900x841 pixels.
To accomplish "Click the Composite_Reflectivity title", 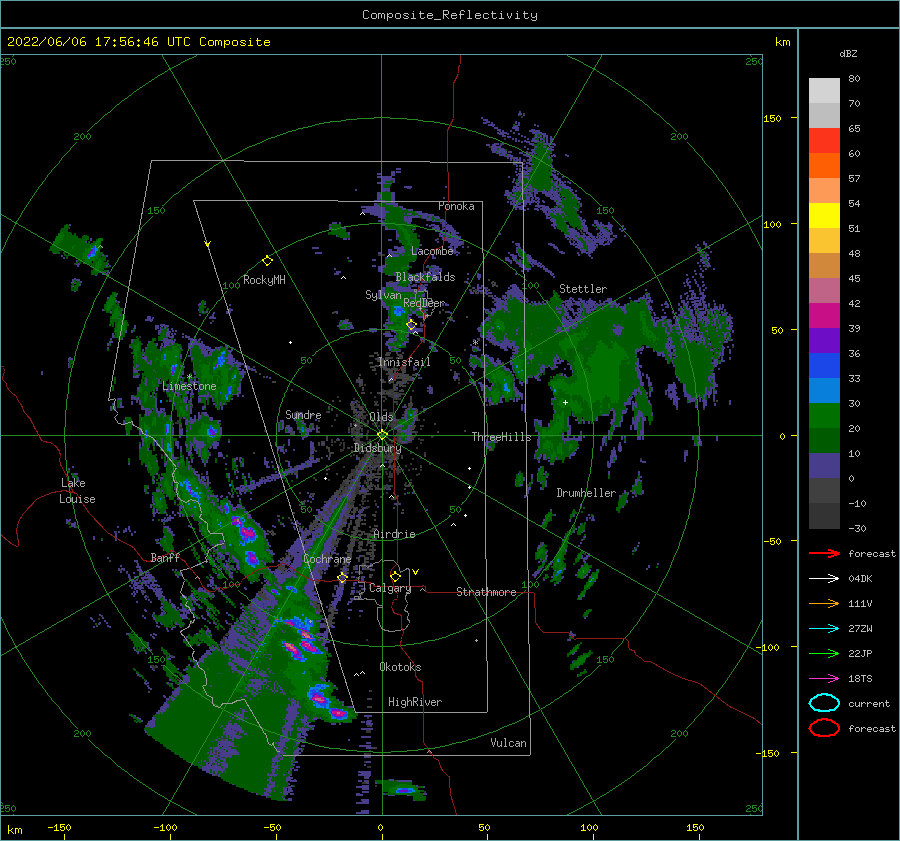I will coord(450,15).
